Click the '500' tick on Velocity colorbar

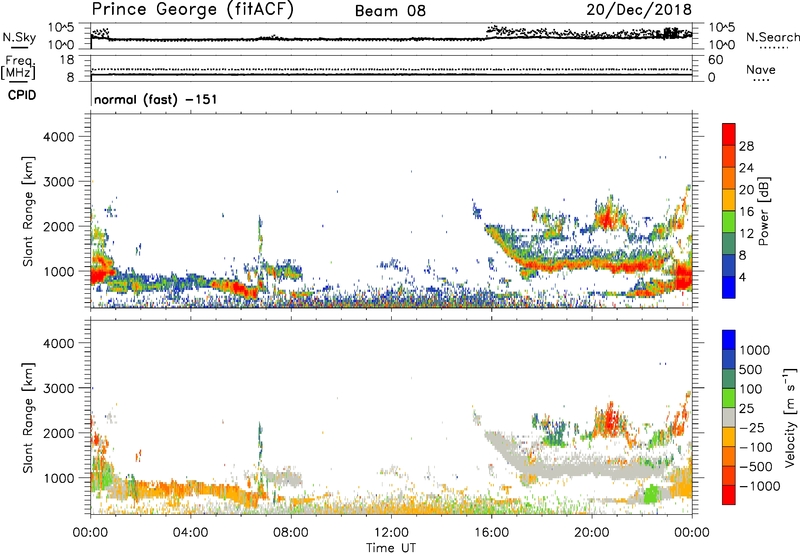(752, 369)
